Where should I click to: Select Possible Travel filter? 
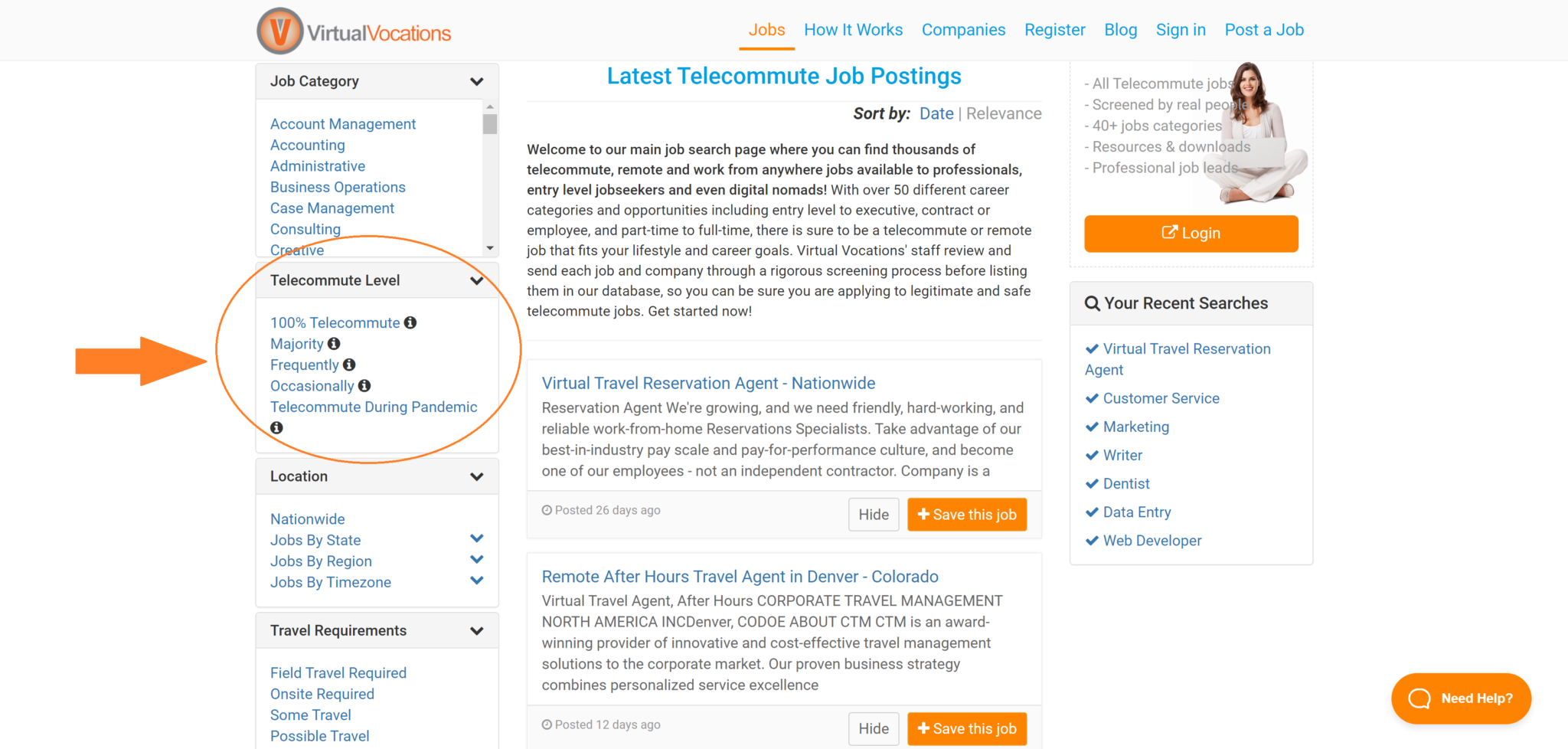[x=319, y=736]
